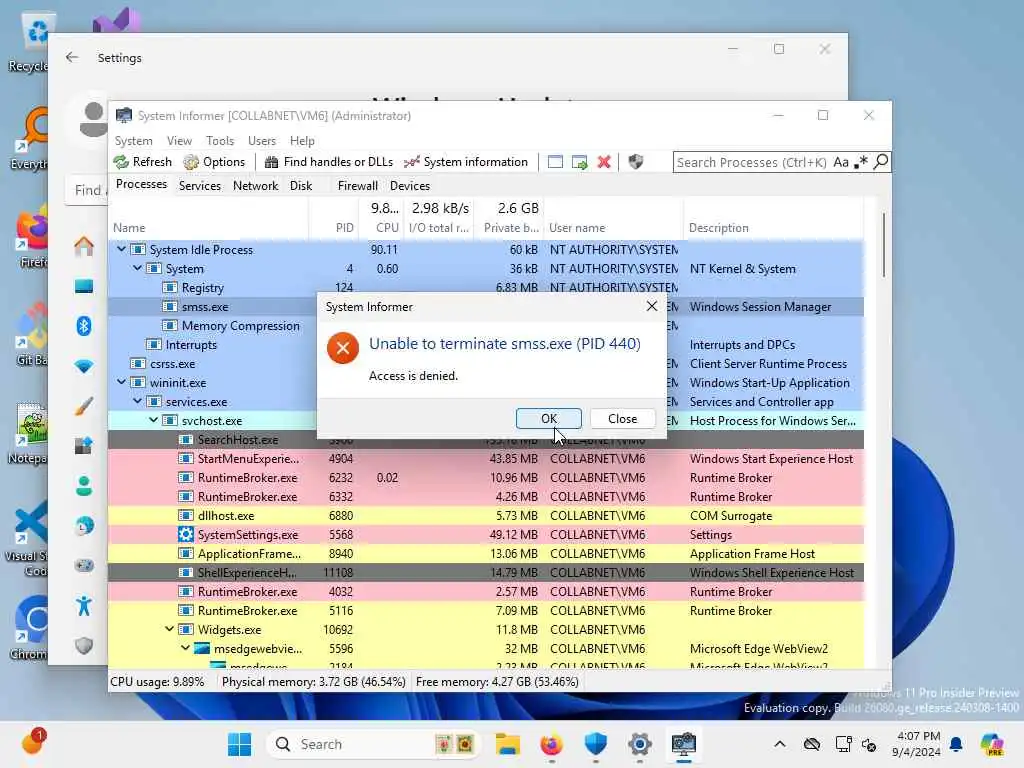Switch to the Disk tab
The image size is (1024, 768).
tap(301, 186)
